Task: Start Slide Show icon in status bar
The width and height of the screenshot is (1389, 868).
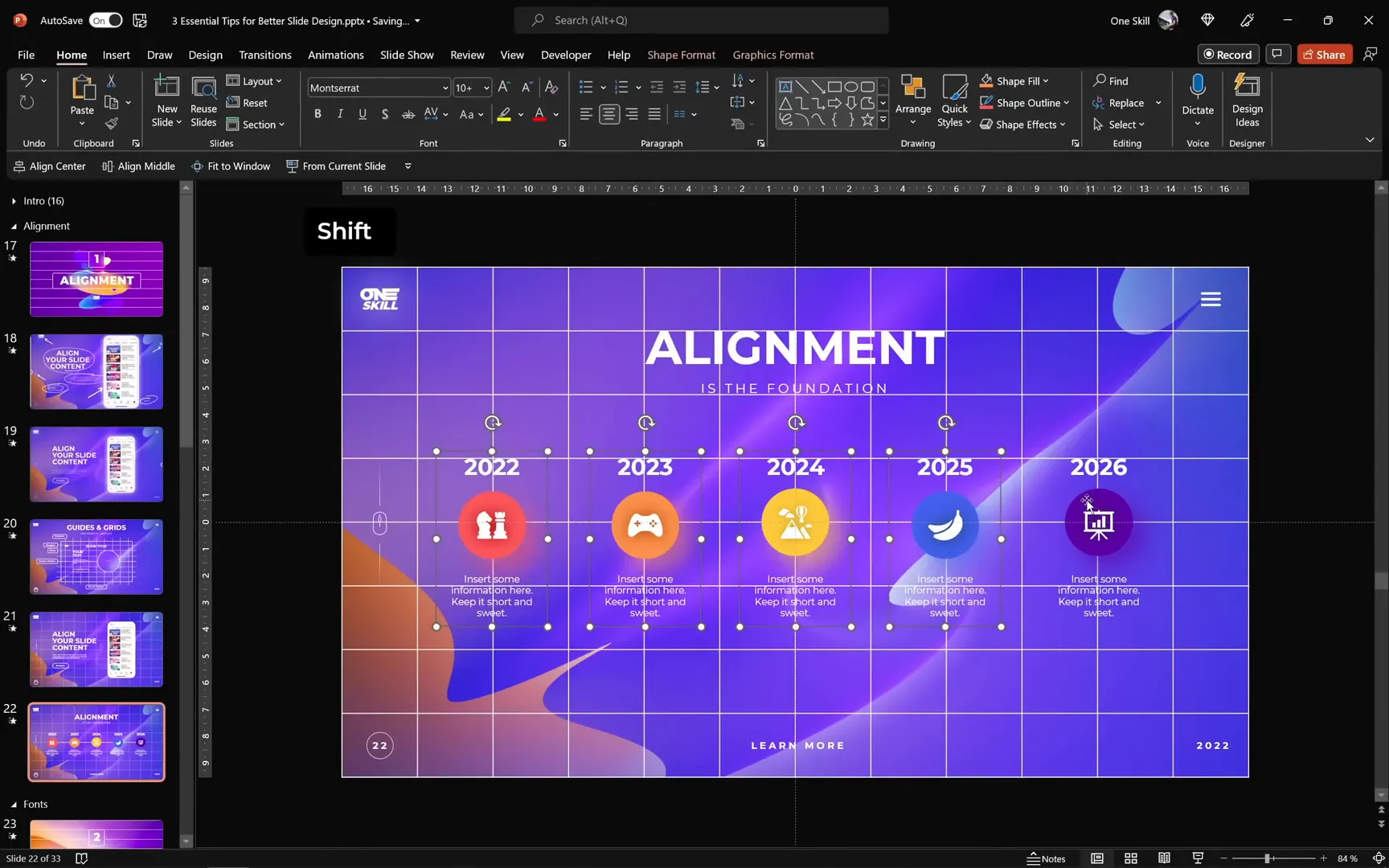Action: click(1198, 858)
